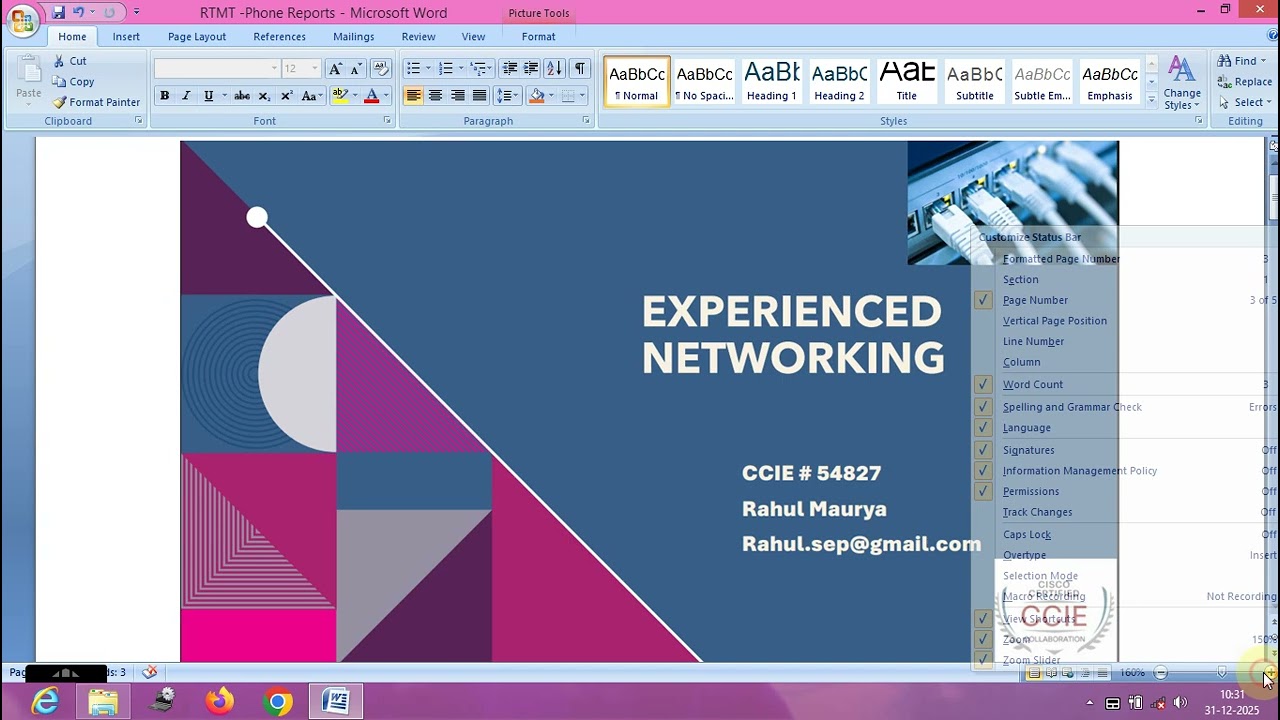
Task: Open the Page Layout ribbon tab
Action: pos(197,37)
